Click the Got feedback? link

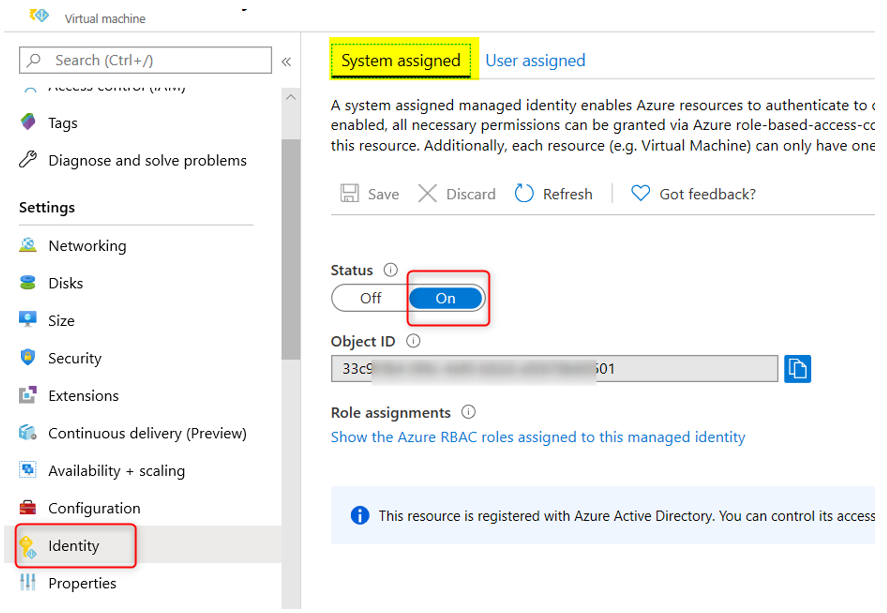coord(708,194)
